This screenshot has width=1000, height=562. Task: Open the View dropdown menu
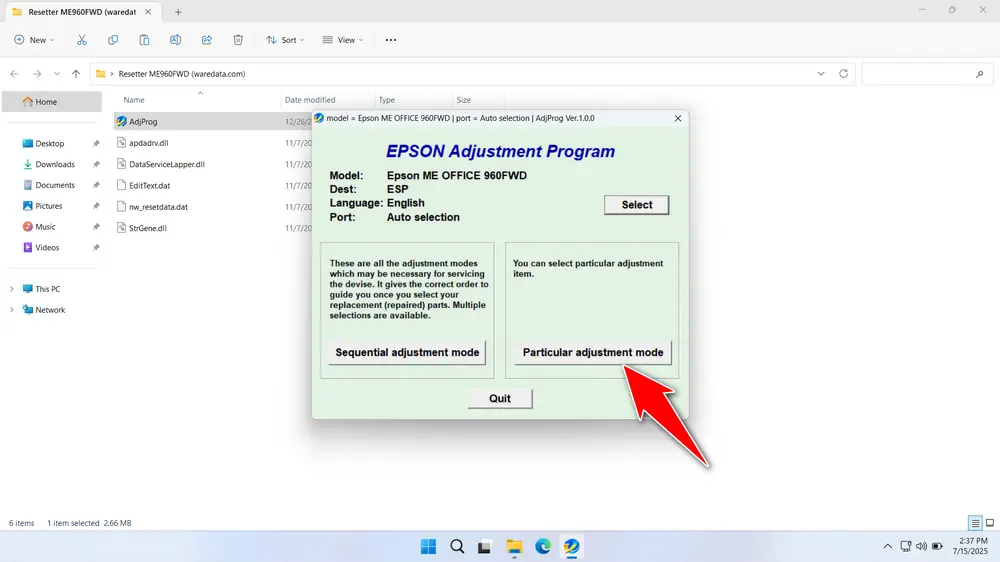pyautogui.click(x=342, y=40)
